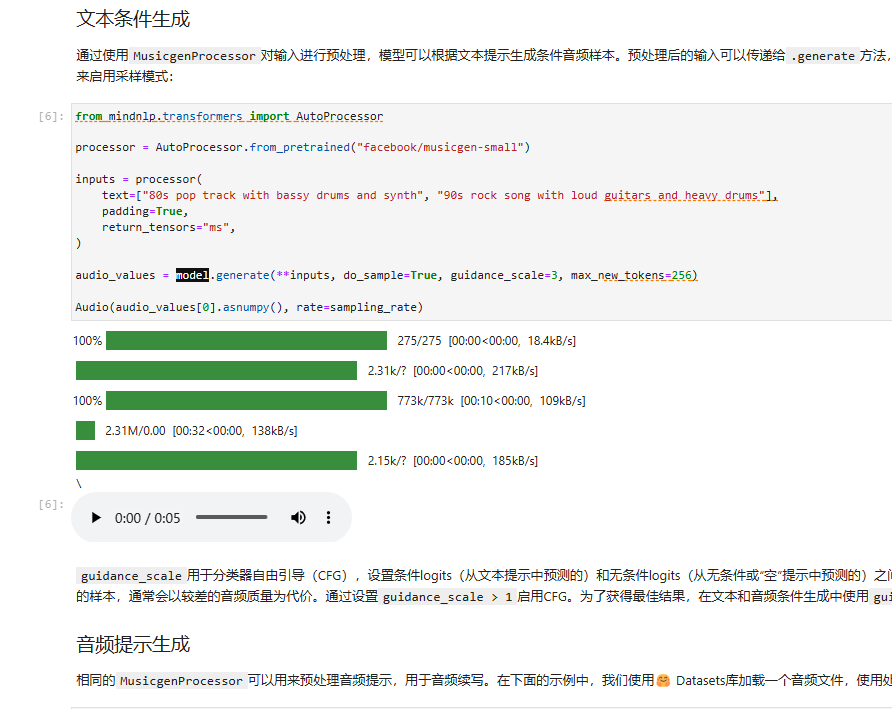Click guidance_scale=3 in generate call

(x=504, y=275)
